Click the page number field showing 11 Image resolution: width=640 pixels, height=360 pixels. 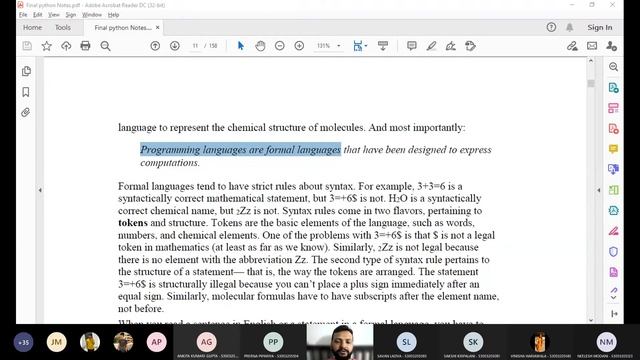tap(195, 46)
